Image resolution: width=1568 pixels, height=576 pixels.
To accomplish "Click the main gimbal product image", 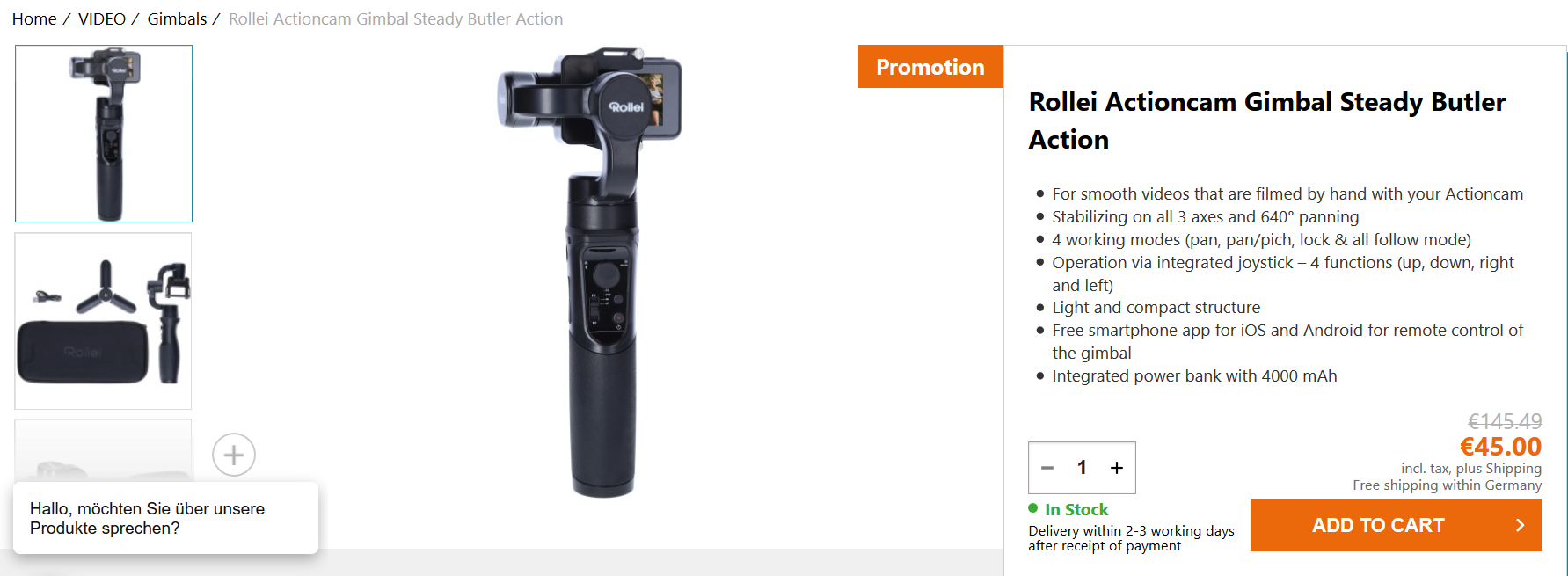I will point(591,273).
